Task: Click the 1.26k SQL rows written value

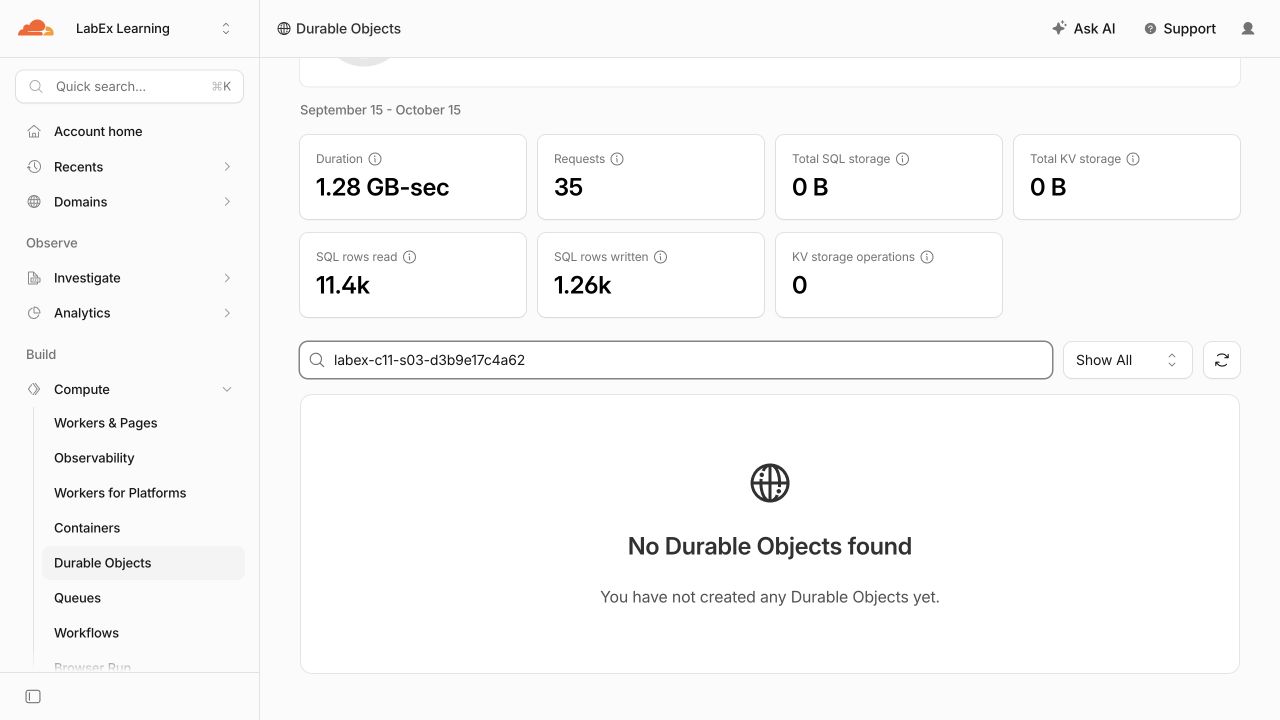Action: coord(583,285)
